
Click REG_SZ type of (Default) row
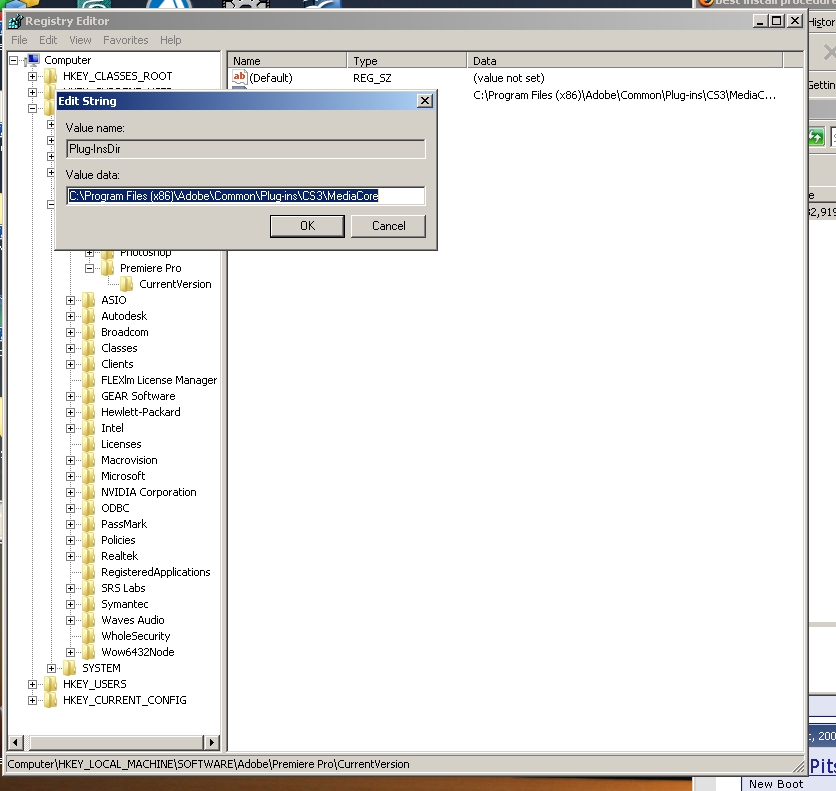372,78
